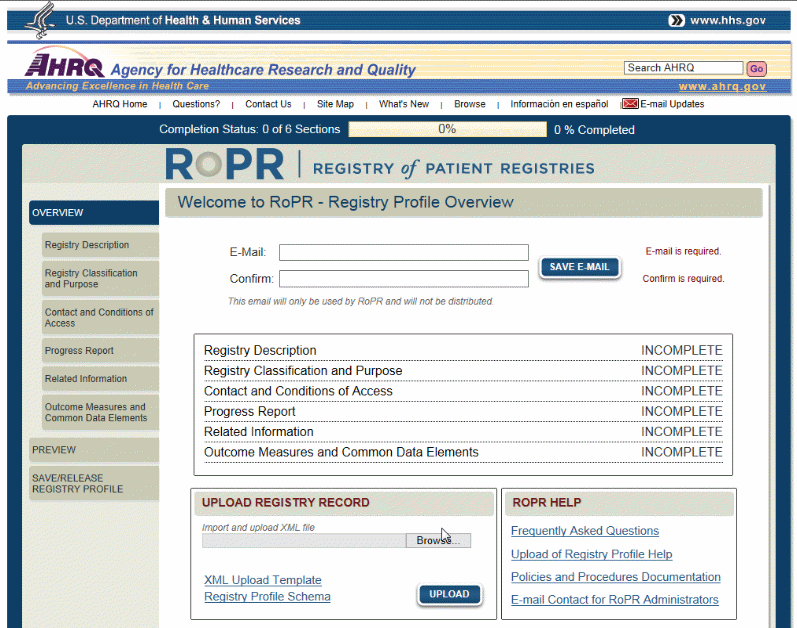Click the 'E-mail is required.' error text
This screenshot has height=628, width=797.
click(683, 252)
